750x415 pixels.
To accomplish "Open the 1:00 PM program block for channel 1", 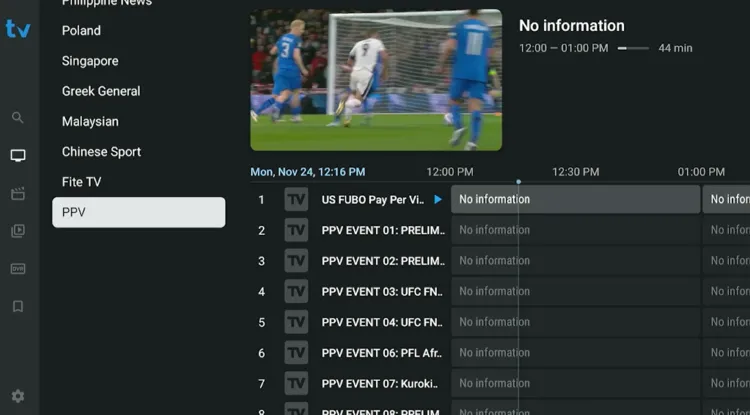I will click(726, 199).
